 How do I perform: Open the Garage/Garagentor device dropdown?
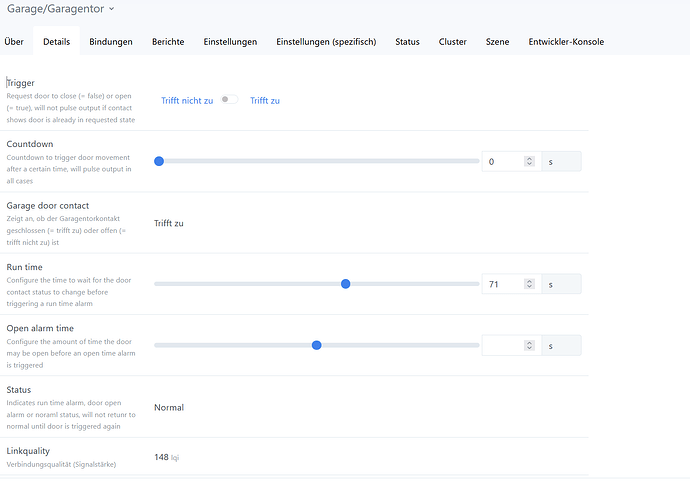pyautogui.click(x=60, y=9)
